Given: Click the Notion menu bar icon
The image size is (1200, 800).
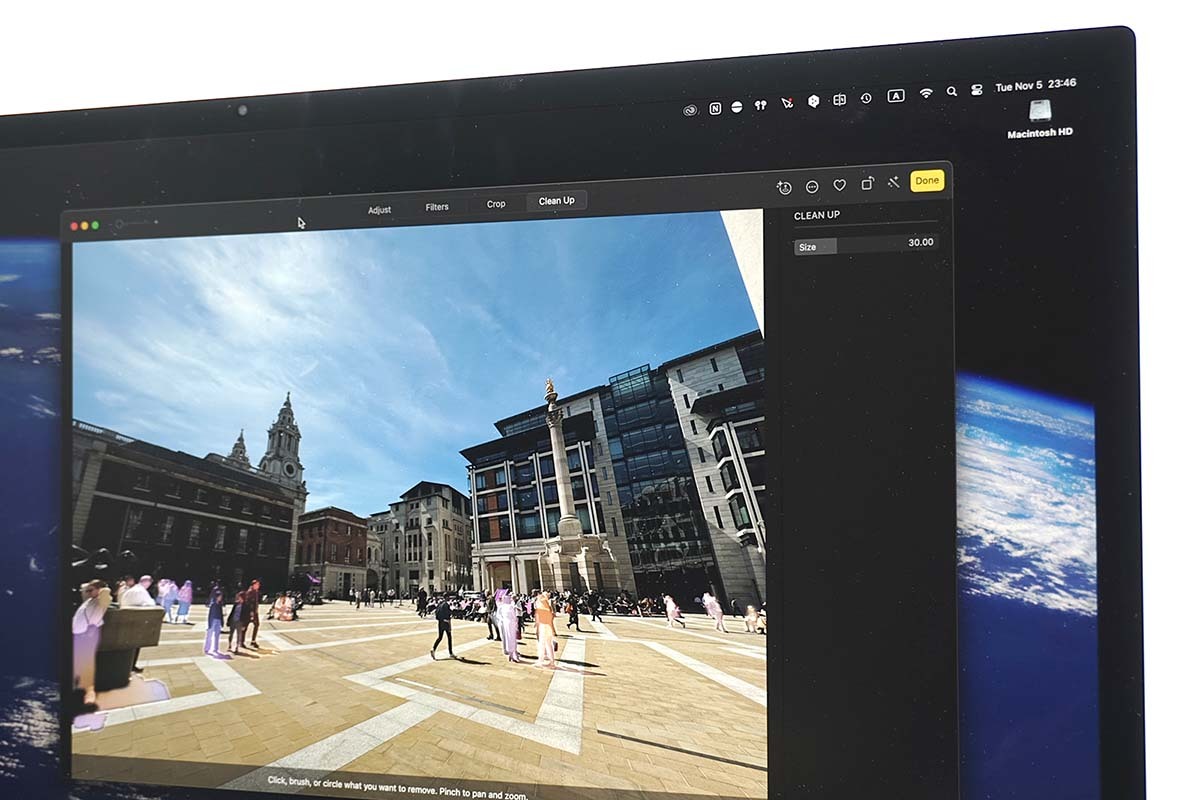Looking at the screenshot, I should (715, 108).
